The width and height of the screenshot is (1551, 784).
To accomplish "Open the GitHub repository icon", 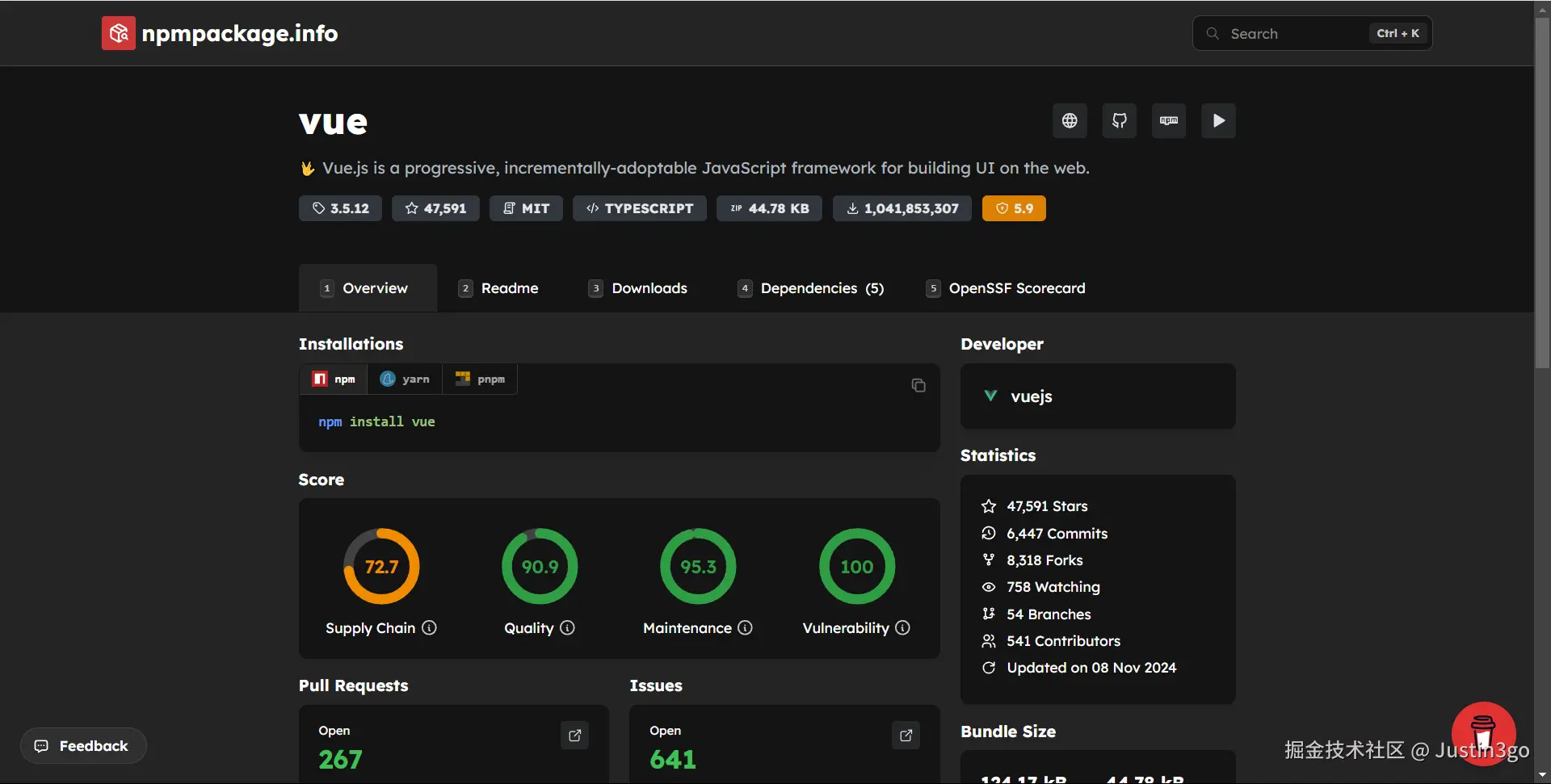I will tap(1120, 121).
